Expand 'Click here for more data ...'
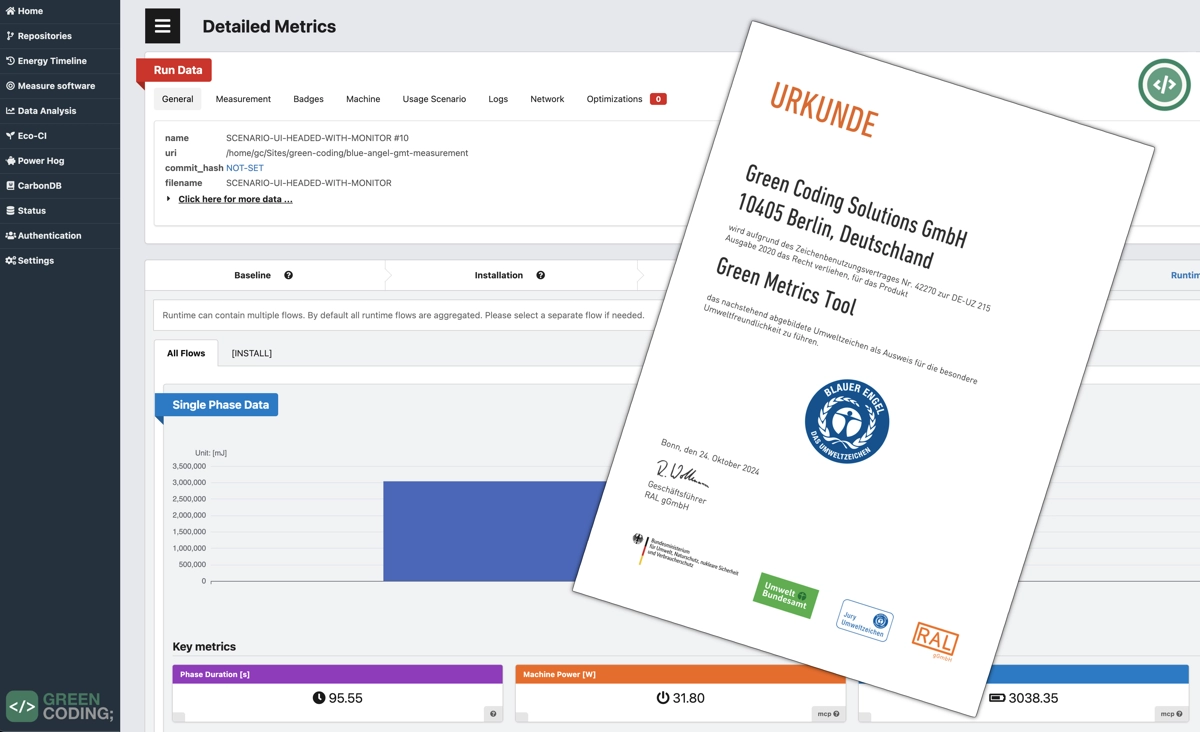The image size is (1200, 732). [235, 199]
